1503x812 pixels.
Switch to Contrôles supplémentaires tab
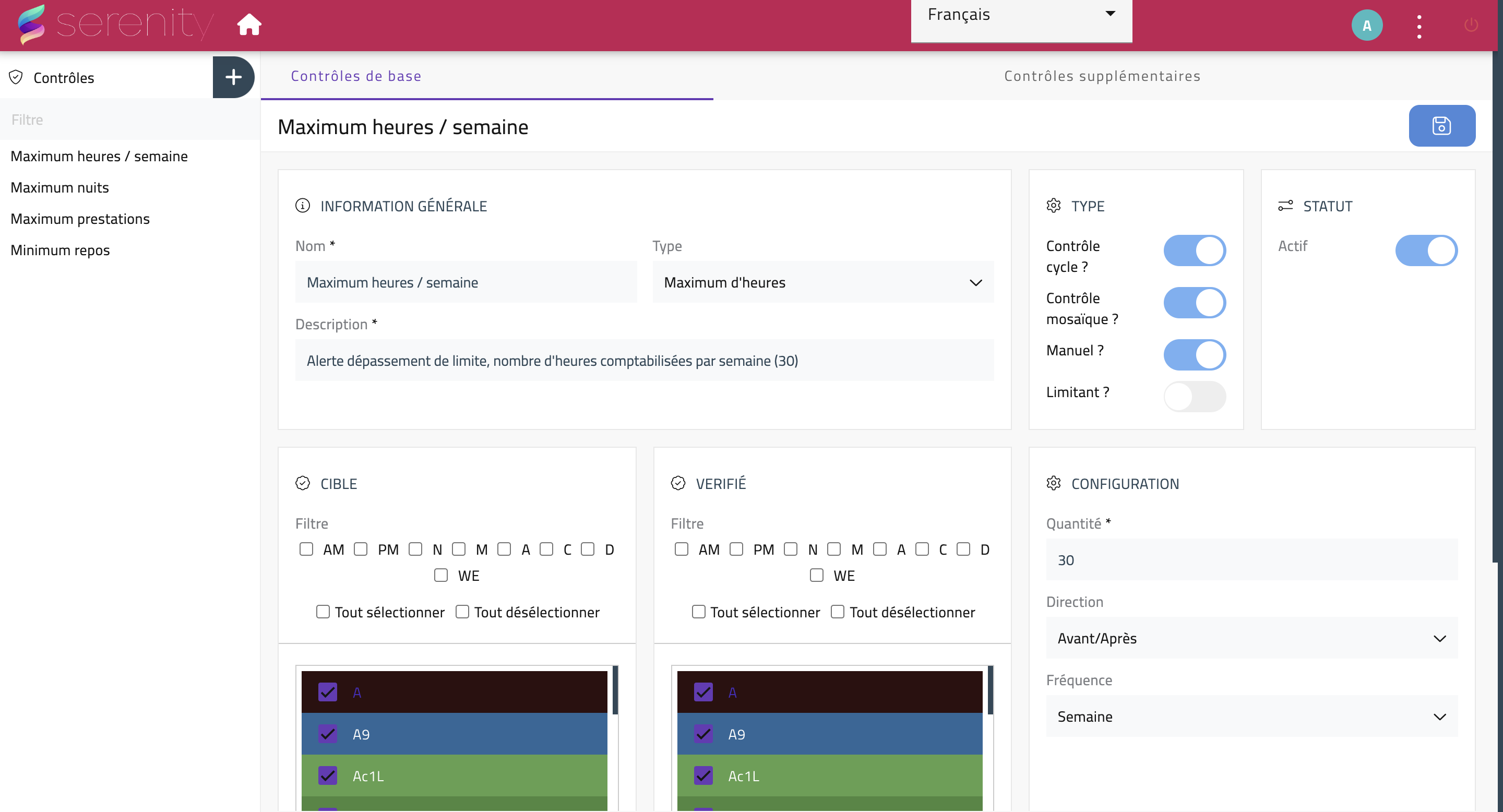(1102, 76)
